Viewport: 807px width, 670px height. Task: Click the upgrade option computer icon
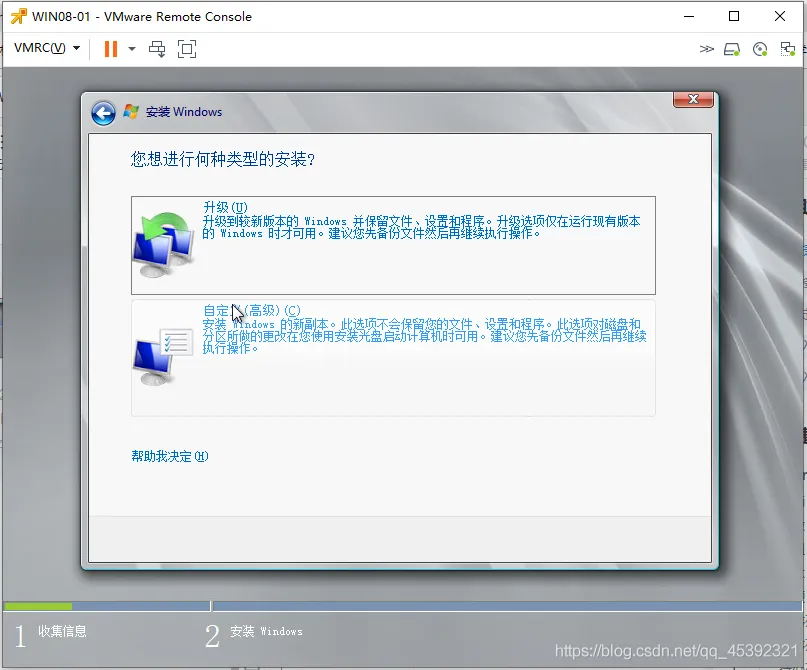tap(164, 244)
